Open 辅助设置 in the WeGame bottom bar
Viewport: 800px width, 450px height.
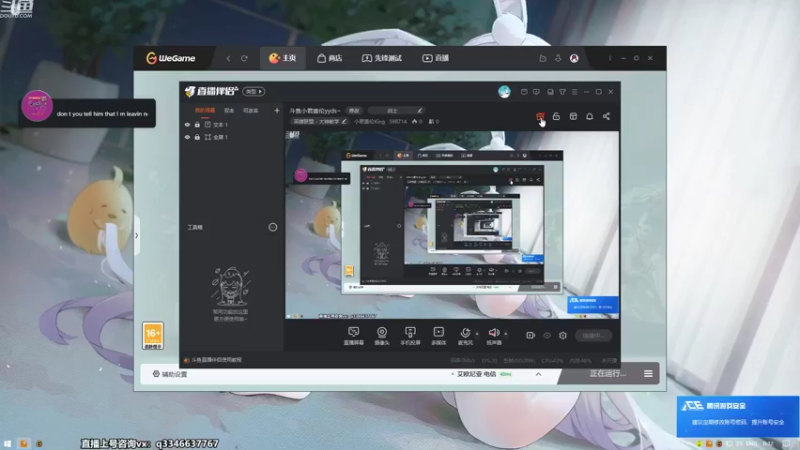coord(170,374)
